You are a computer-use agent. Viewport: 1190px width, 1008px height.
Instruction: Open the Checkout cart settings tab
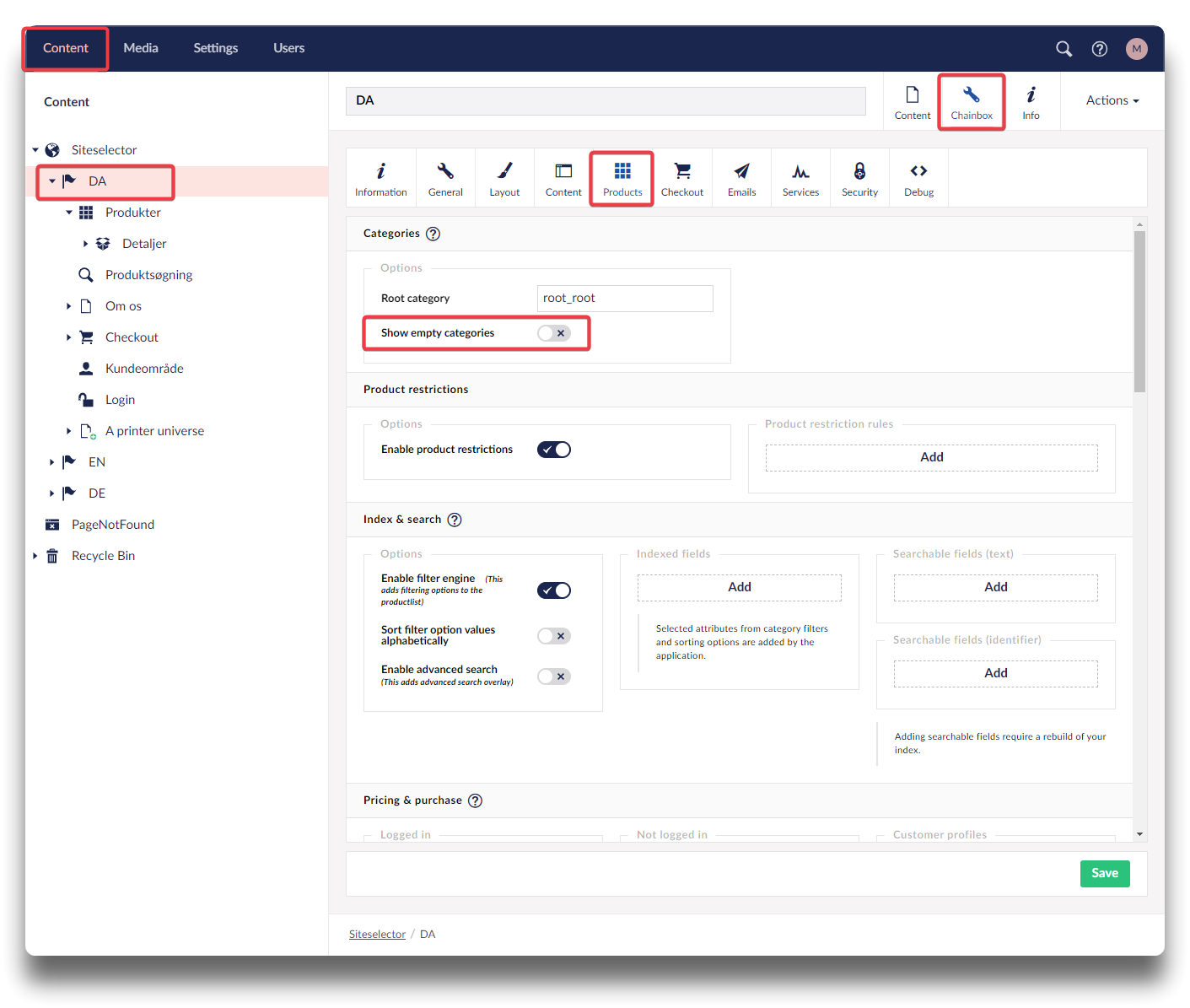(681, 179)
